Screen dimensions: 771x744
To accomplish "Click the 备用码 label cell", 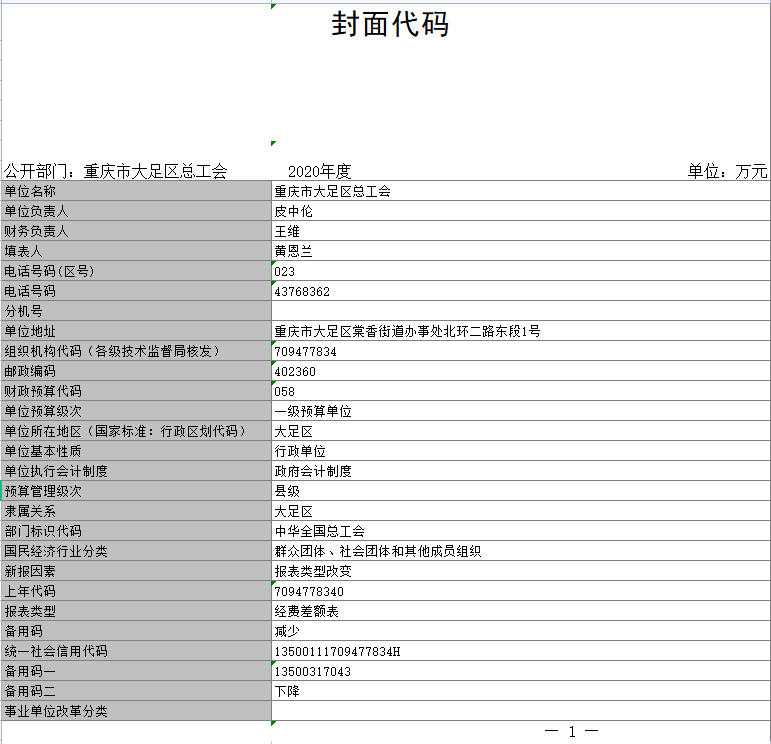I will point(136,631).
